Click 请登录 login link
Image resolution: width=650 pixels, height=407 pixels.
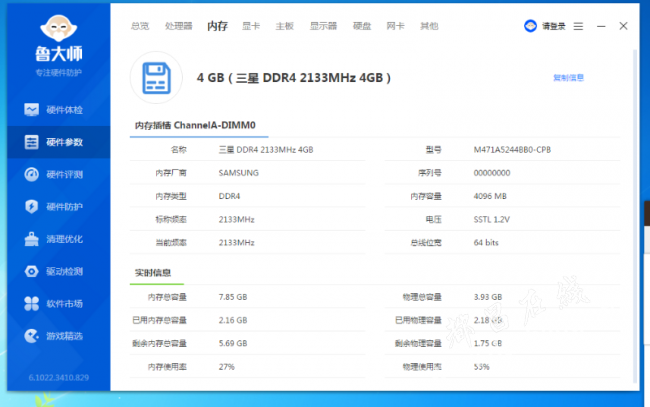(553, 26)
